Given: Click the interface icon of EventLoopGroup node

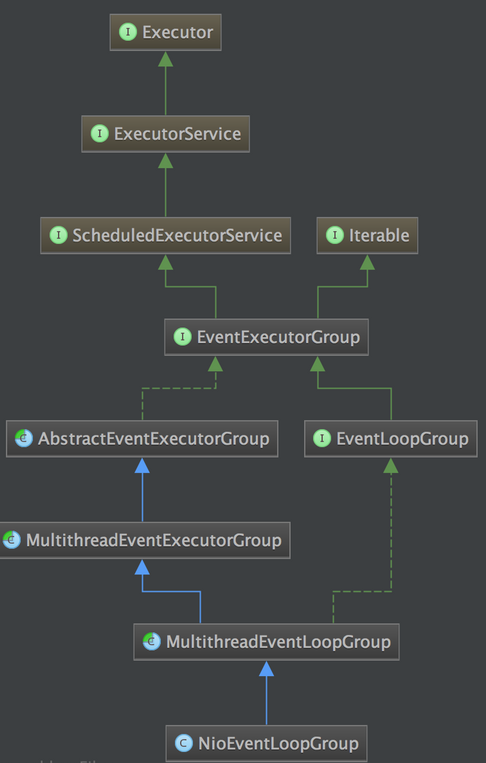Looking at the screenshot, I should 322,438.
